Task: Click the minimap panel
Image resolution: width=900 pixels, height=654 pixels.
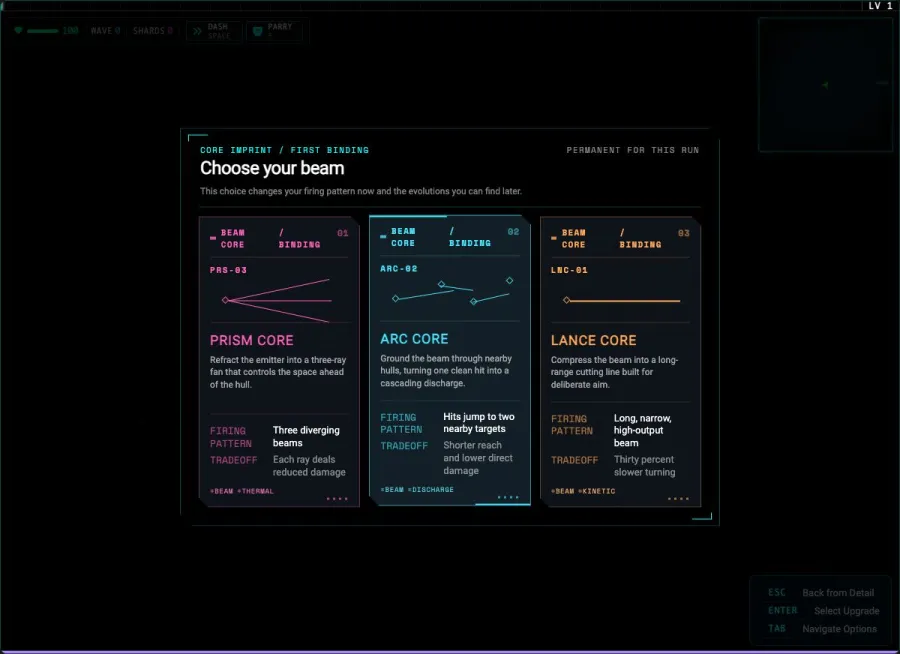Action: 825,84
